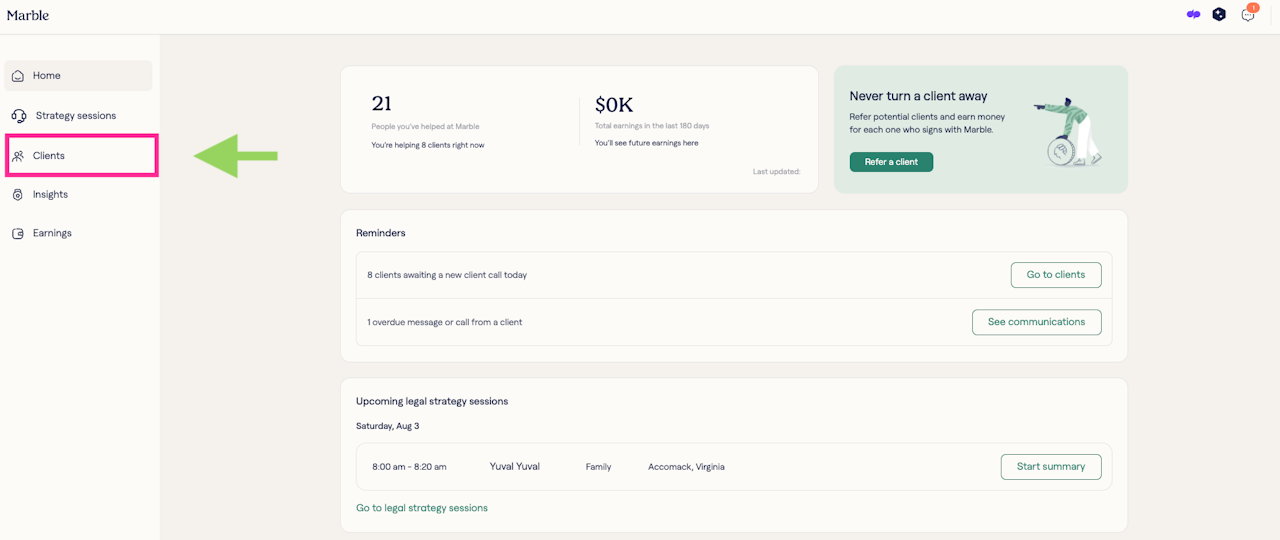This screenshot has width=1280, height=540.
Task: Start summary for Yuval Yuval session
Action: tap(1050, 467)
